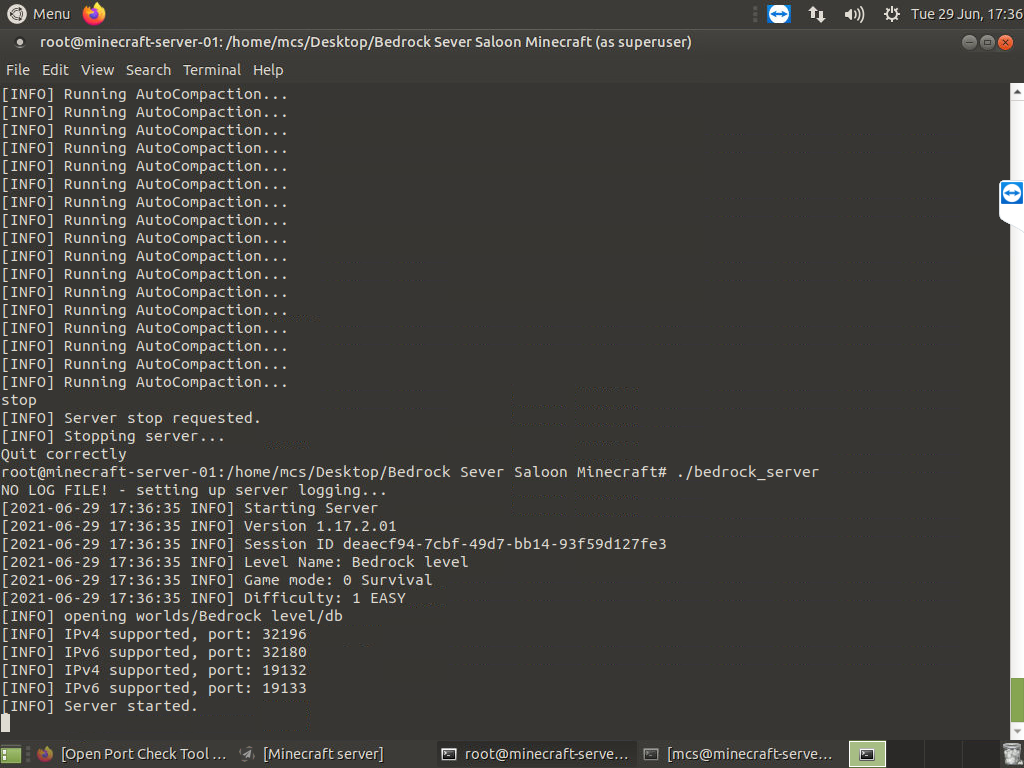
Task: Click the Session ID log line
Action: 334,545
